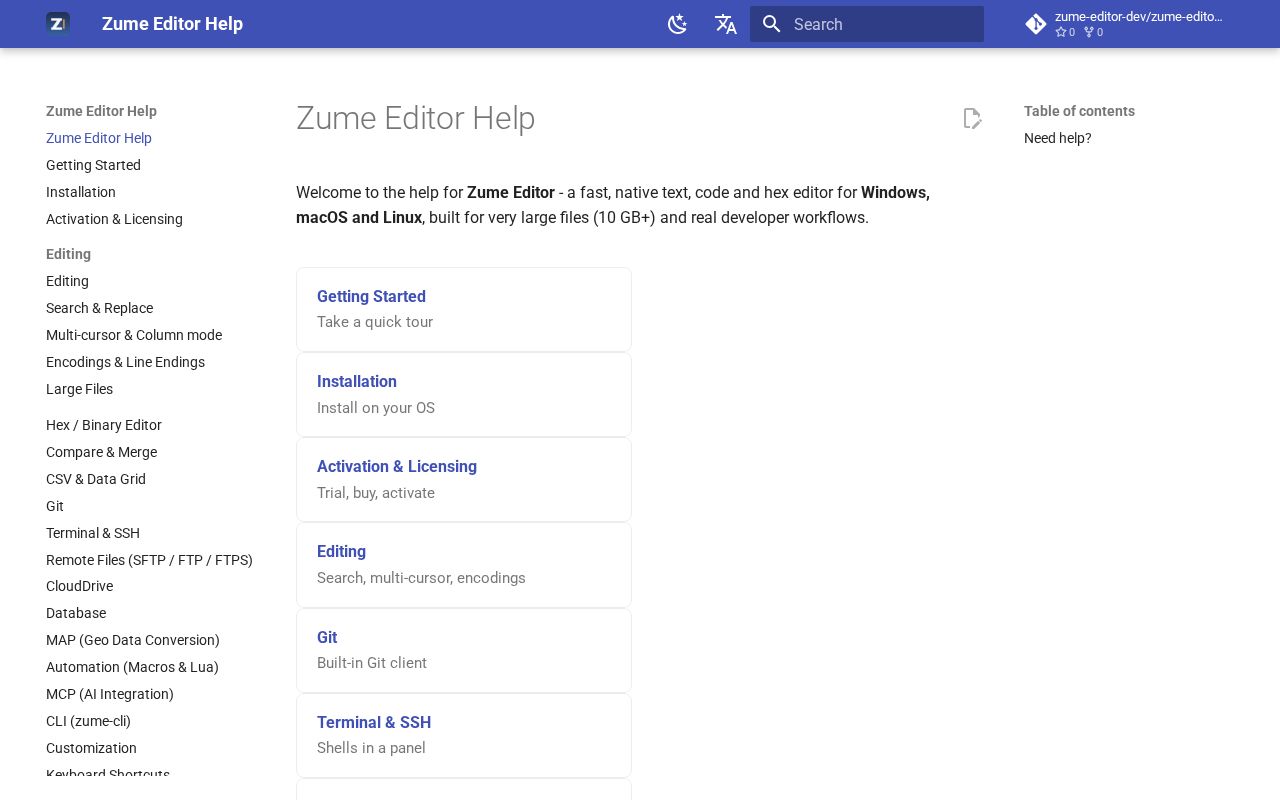Screen dimensions: 1280x800
Task: Open Automation (Macros & Lua) page
Action: pyautogui.click(x=132, y=667)
